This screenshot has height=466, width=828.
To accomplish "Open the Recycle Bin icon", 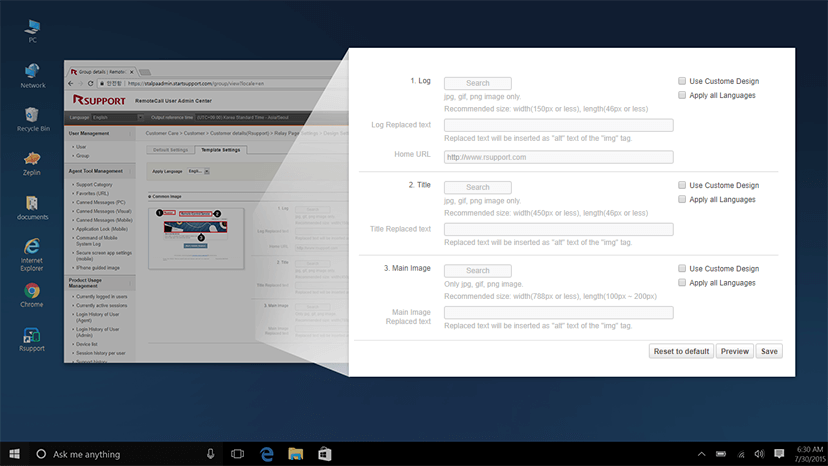I will pyautogui.click(x=33, y=119).
